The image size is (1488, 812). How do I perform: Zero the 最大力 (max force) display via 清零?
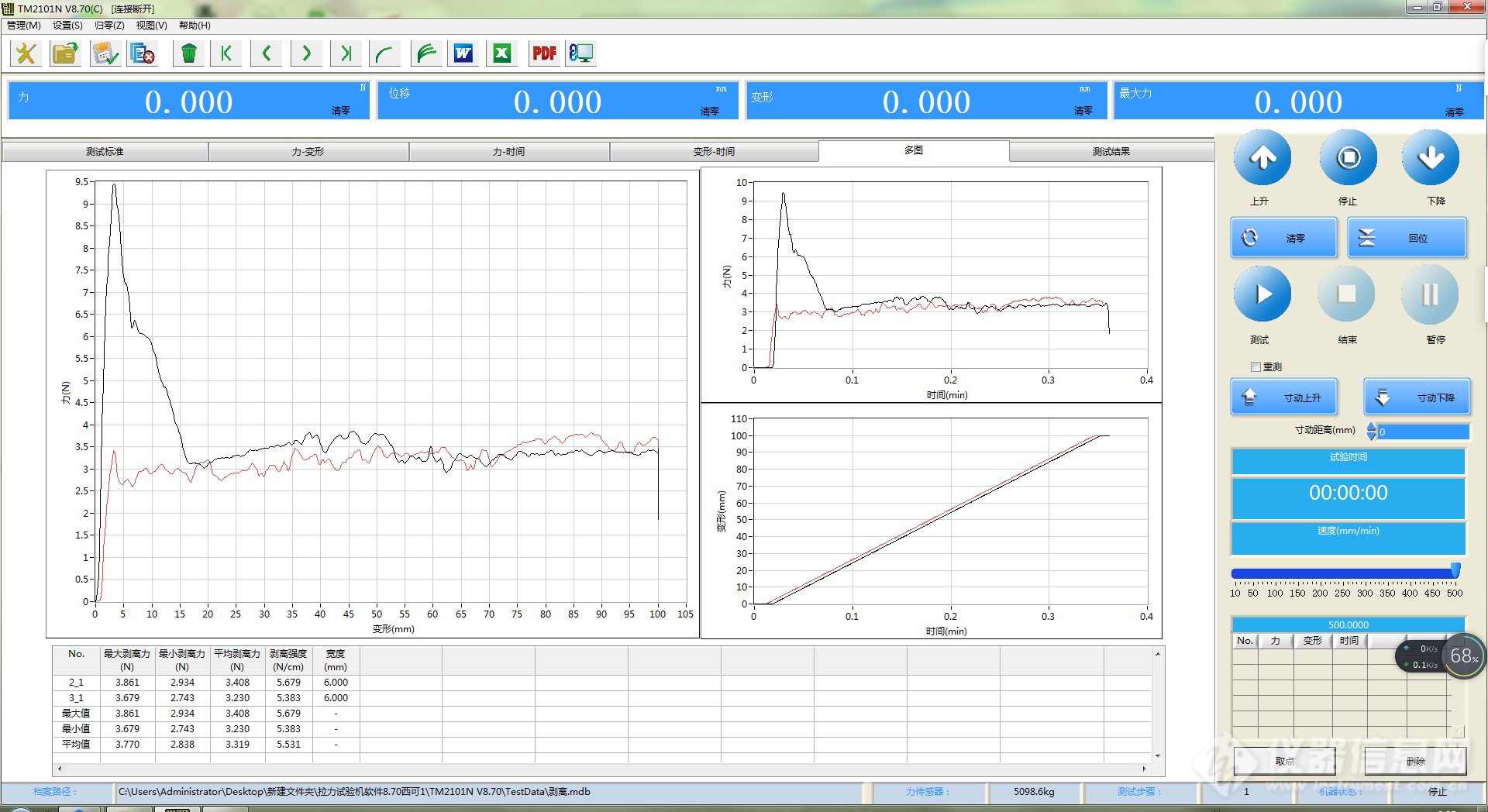click(1455, 112)
